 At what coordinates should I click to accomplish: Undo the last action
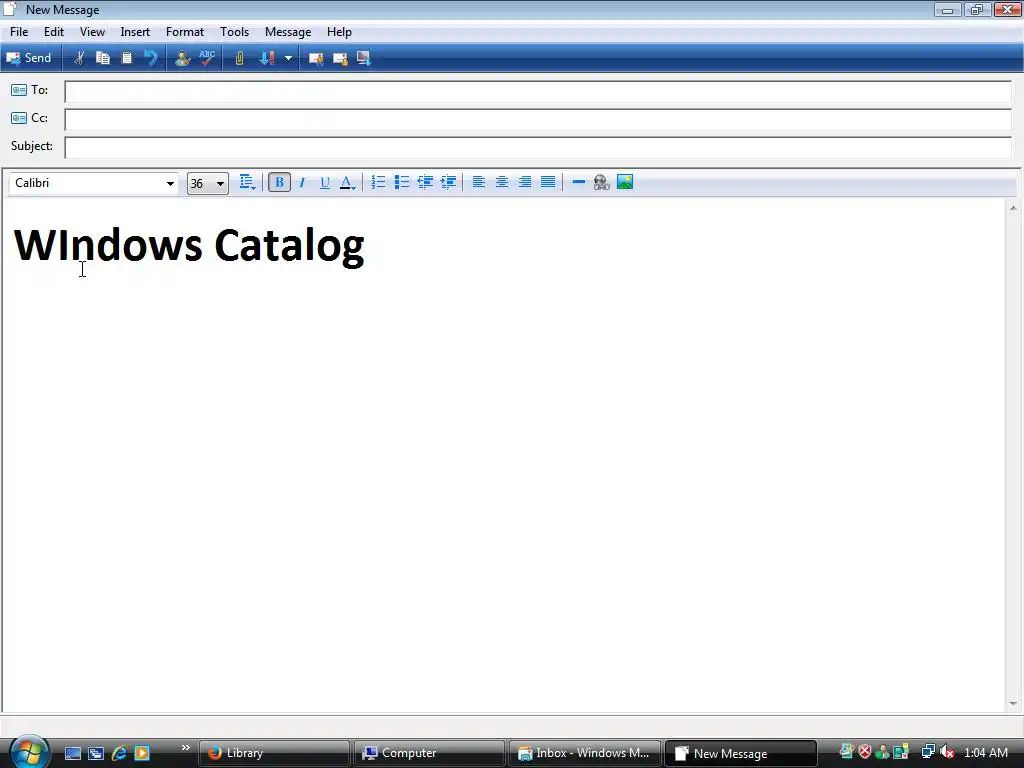pos(151,58)
